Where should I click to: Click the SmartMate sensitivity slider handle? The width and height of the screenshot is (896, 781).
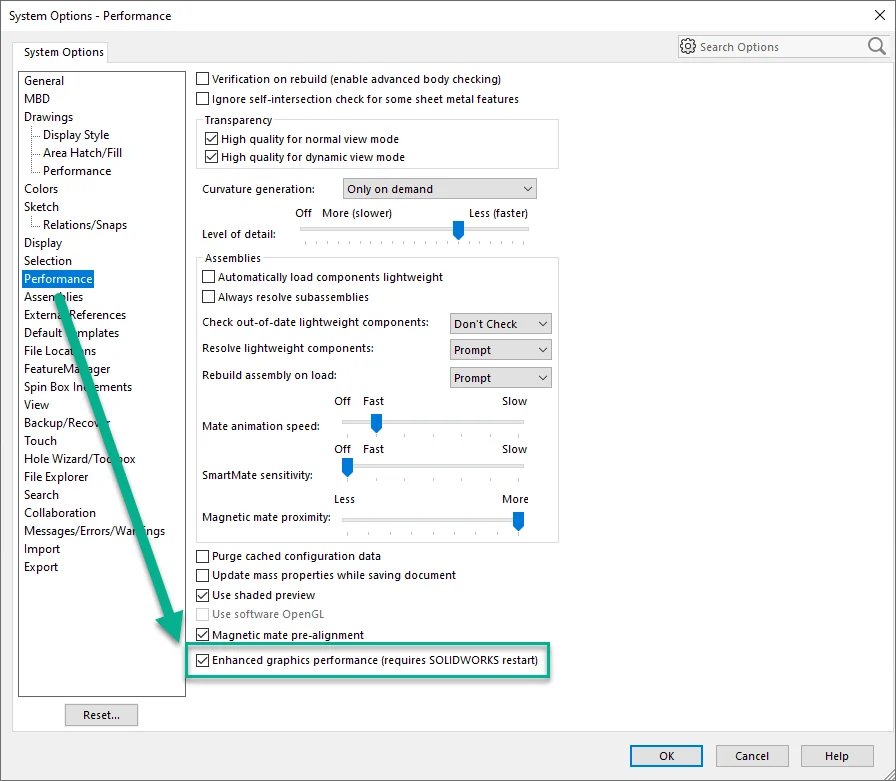tap(347, 467)
